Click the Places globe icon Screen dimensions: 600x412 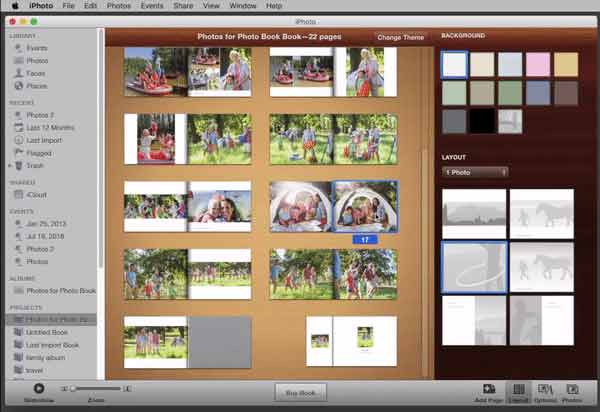pos(18,86)
